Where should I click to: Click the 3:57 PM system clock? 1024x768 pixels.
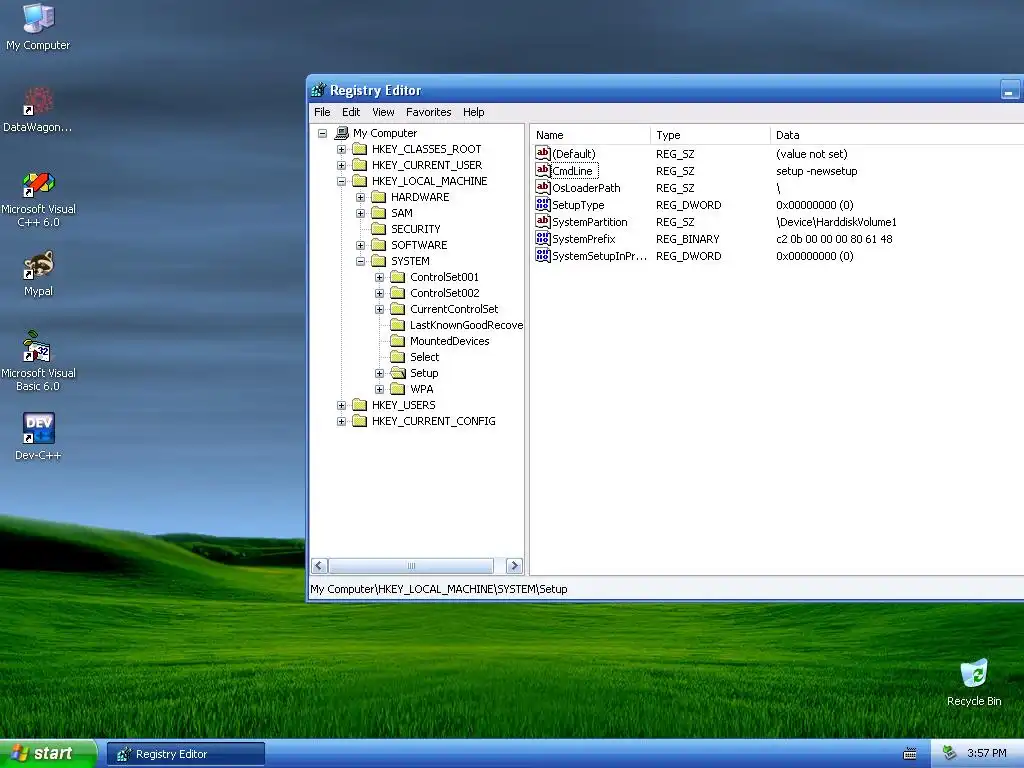tap(987, 754)
